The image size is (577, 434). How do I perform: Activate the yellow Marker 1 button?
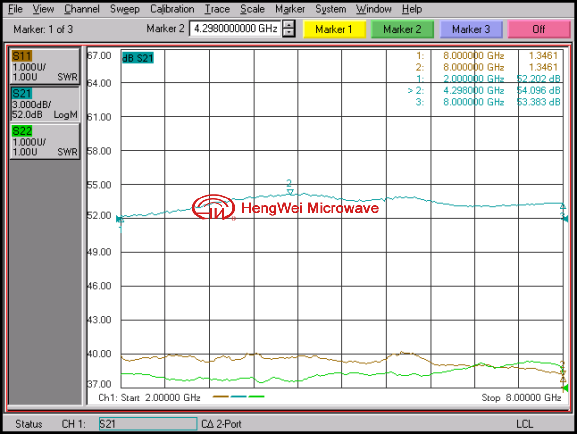coord(334,29)
